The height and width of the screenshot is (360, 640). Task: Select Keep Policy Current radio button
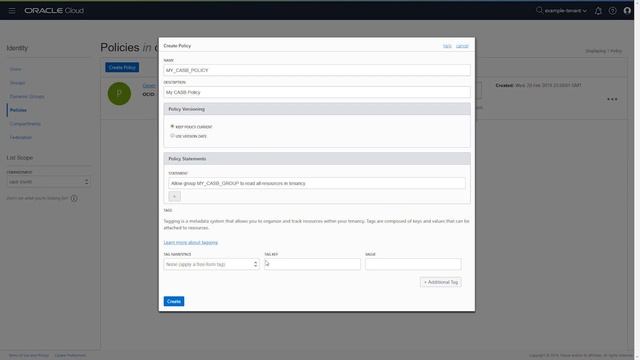(x=172, y=127)
